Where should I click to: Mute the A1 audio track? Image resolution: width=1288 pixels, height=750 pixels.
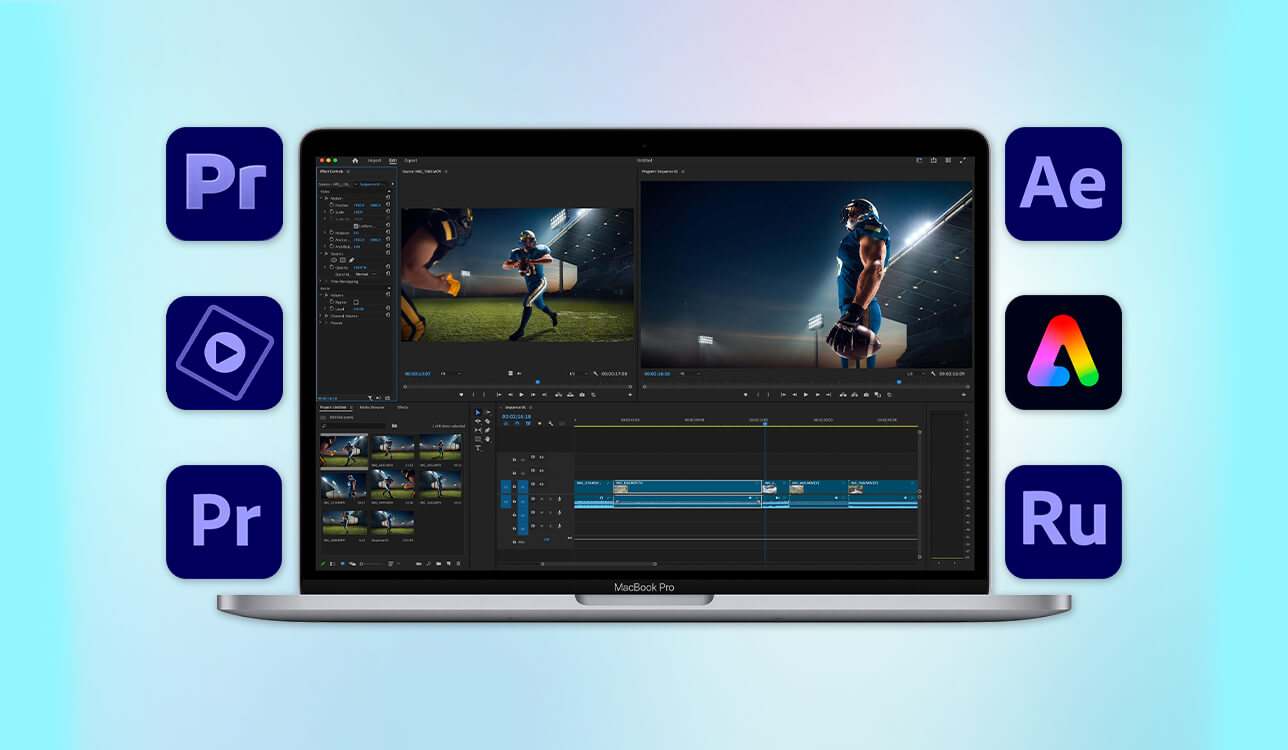541,499
